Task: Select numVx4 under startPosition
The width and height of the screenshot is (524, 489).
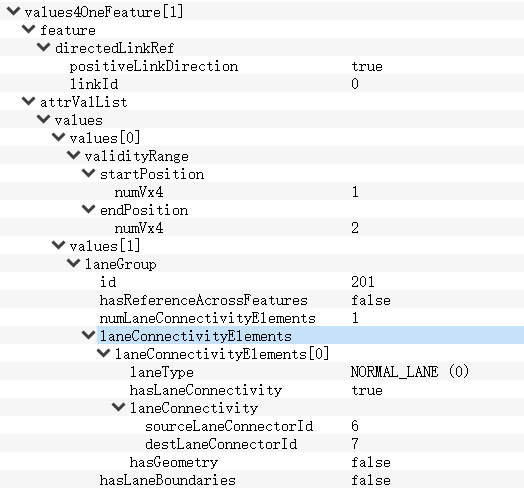Action: [x=262, y=192]
